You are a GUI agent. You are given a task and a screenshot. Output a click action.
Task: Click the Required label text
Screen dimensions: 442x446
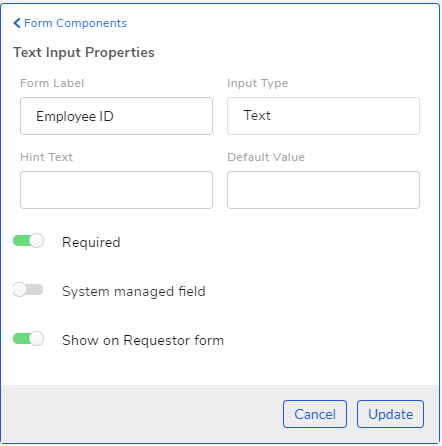click(x=91, y=242)
